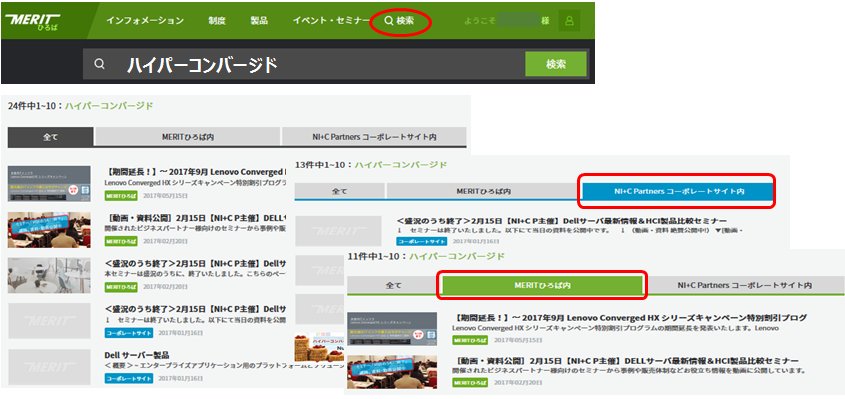Click MERIT placeholder thumbnail in 13件 results
845x399 pixels.
click(x=338, y=231)
